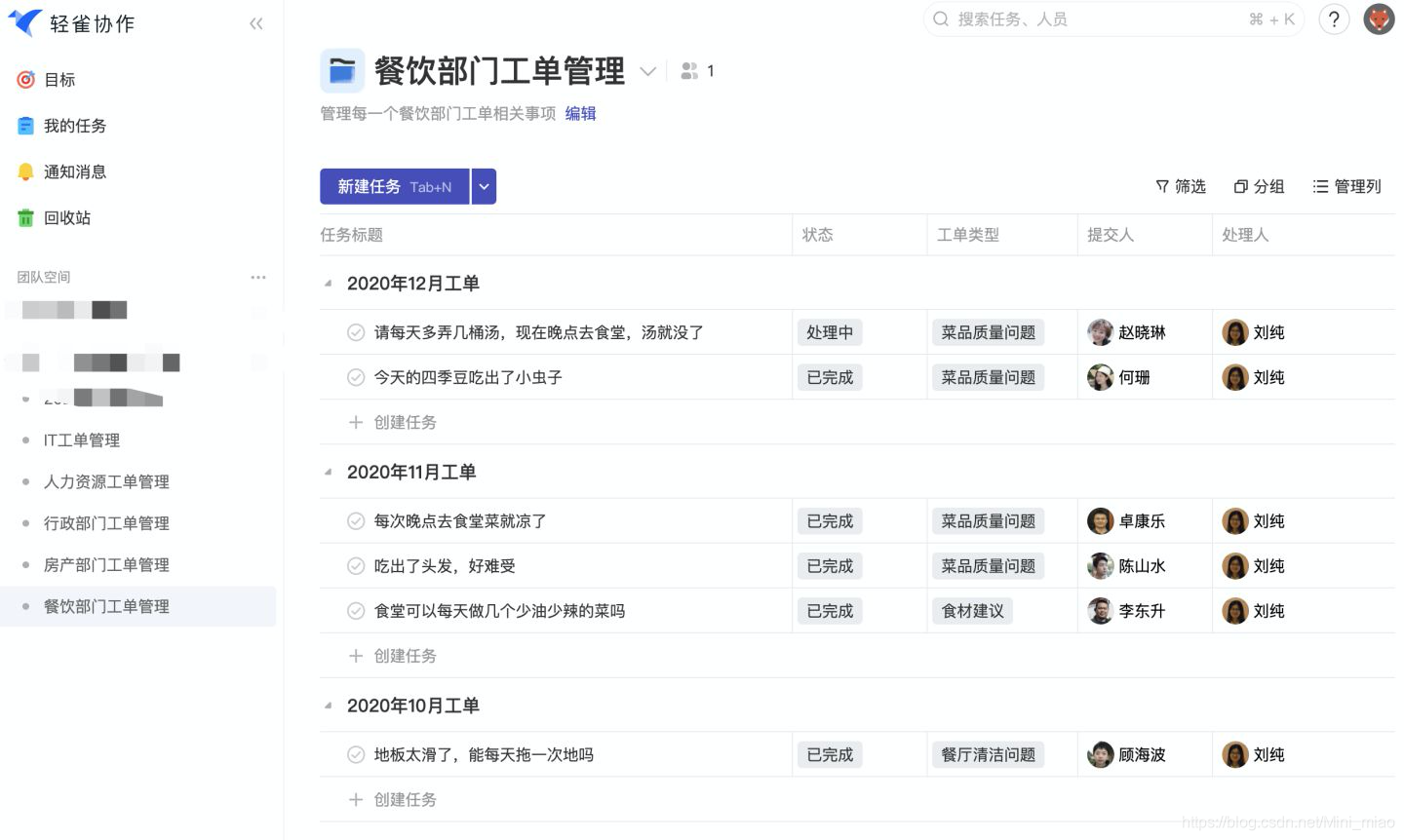Click the 编辑 link to edit project description
The image size is (1404, 840).
[x=580, y=113]
